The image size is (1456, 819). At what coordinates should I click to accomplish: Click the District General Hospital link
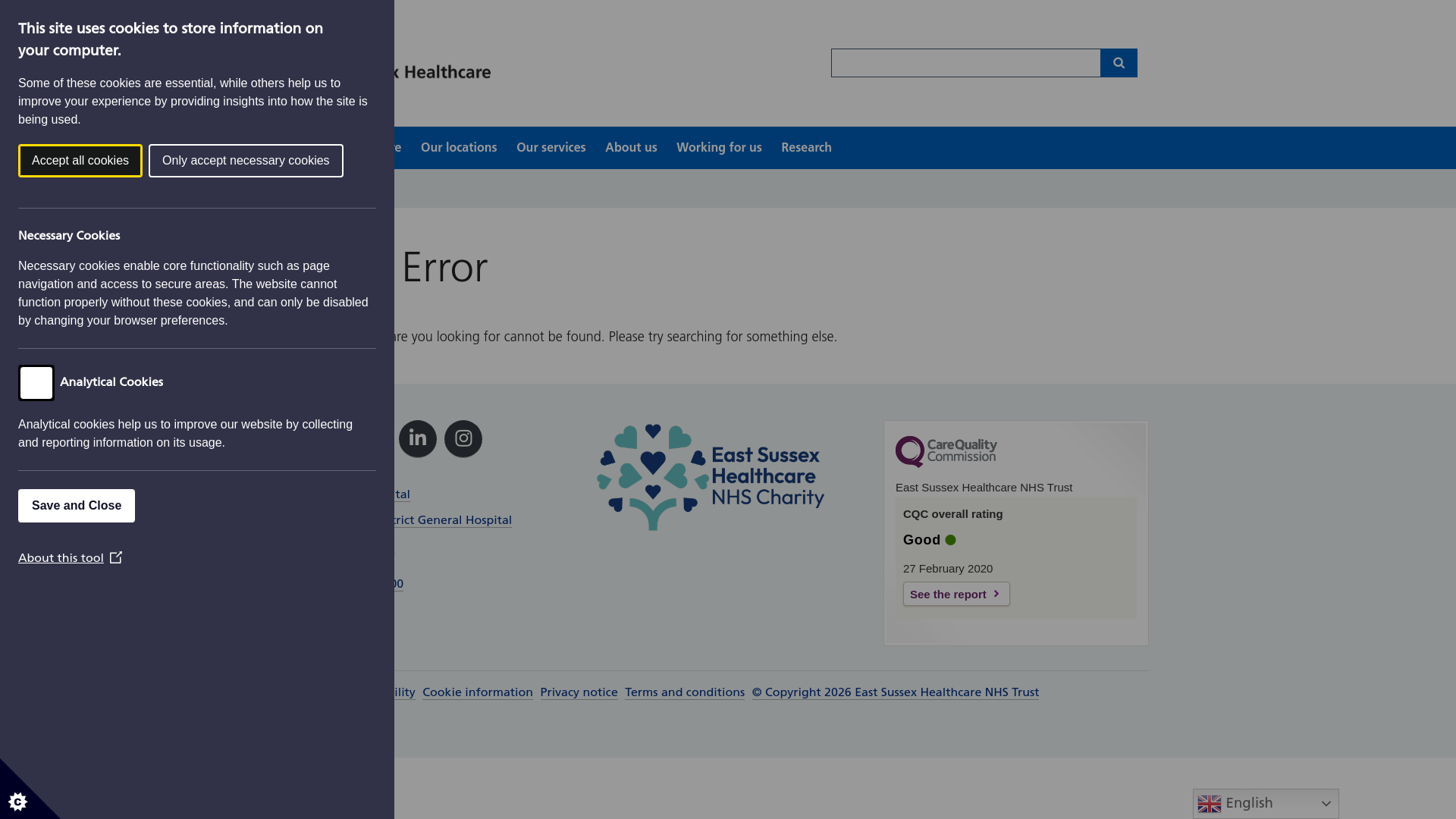click(x=453, y=520)
